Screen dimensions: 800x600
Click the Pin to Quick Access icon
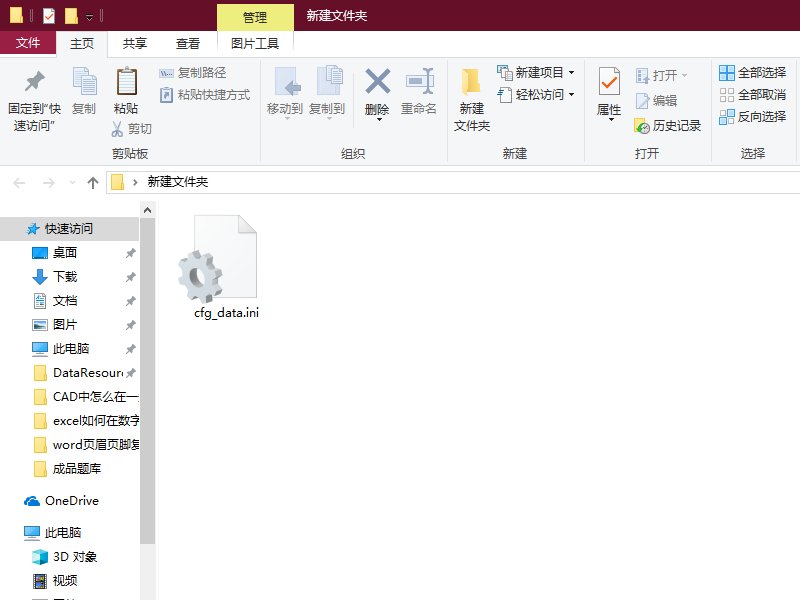33,95
